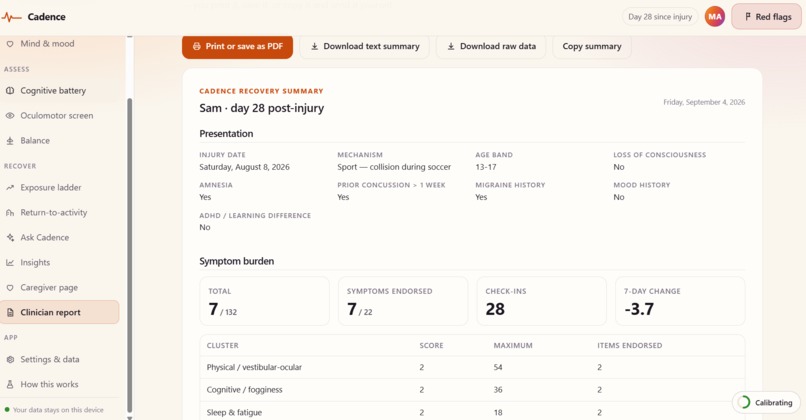Open Oculomotor screen section

[x=60, y=116]
